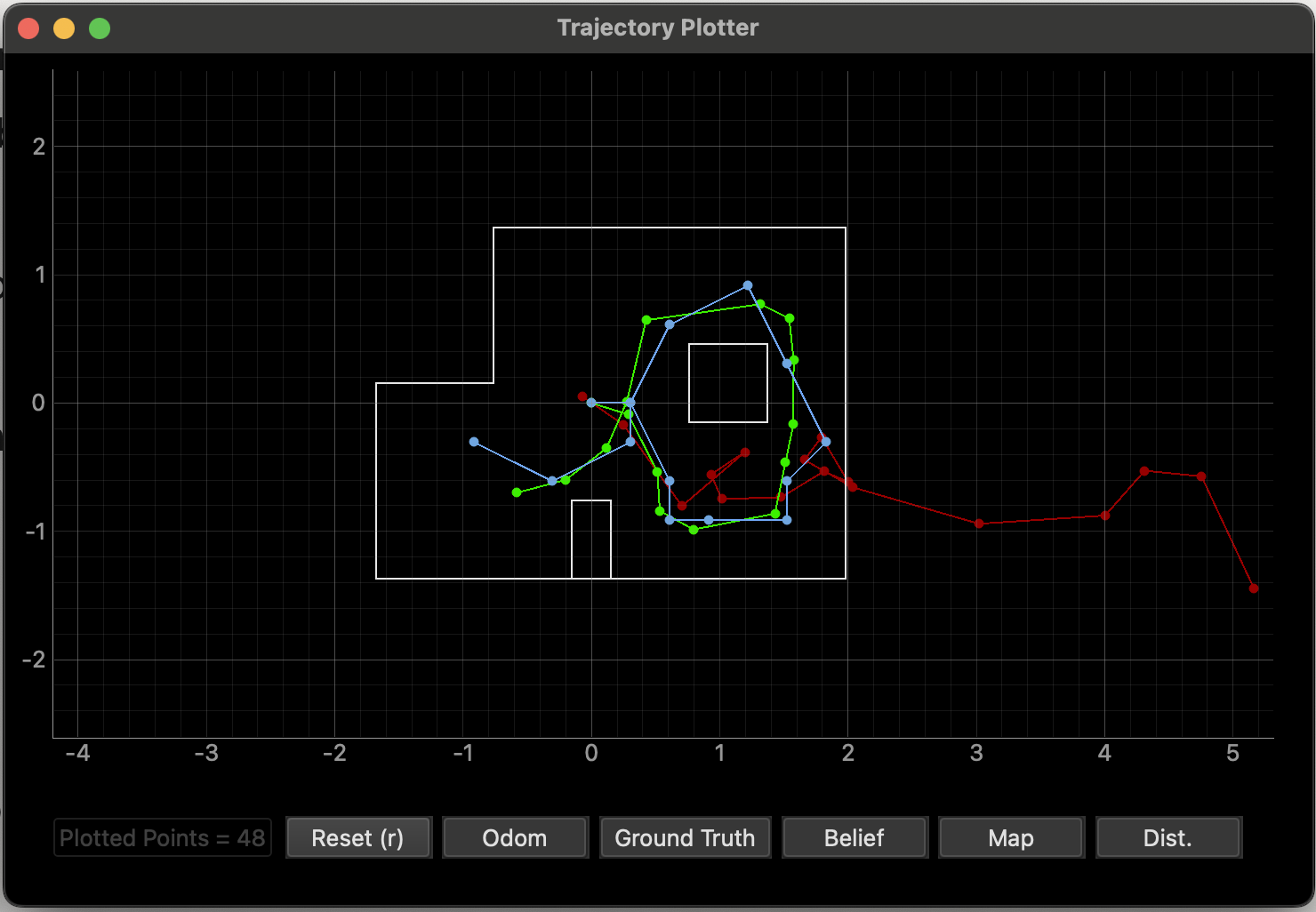
Task: Click the y-axis label 1
Action: pyautogui.click(x=39, y=275)
